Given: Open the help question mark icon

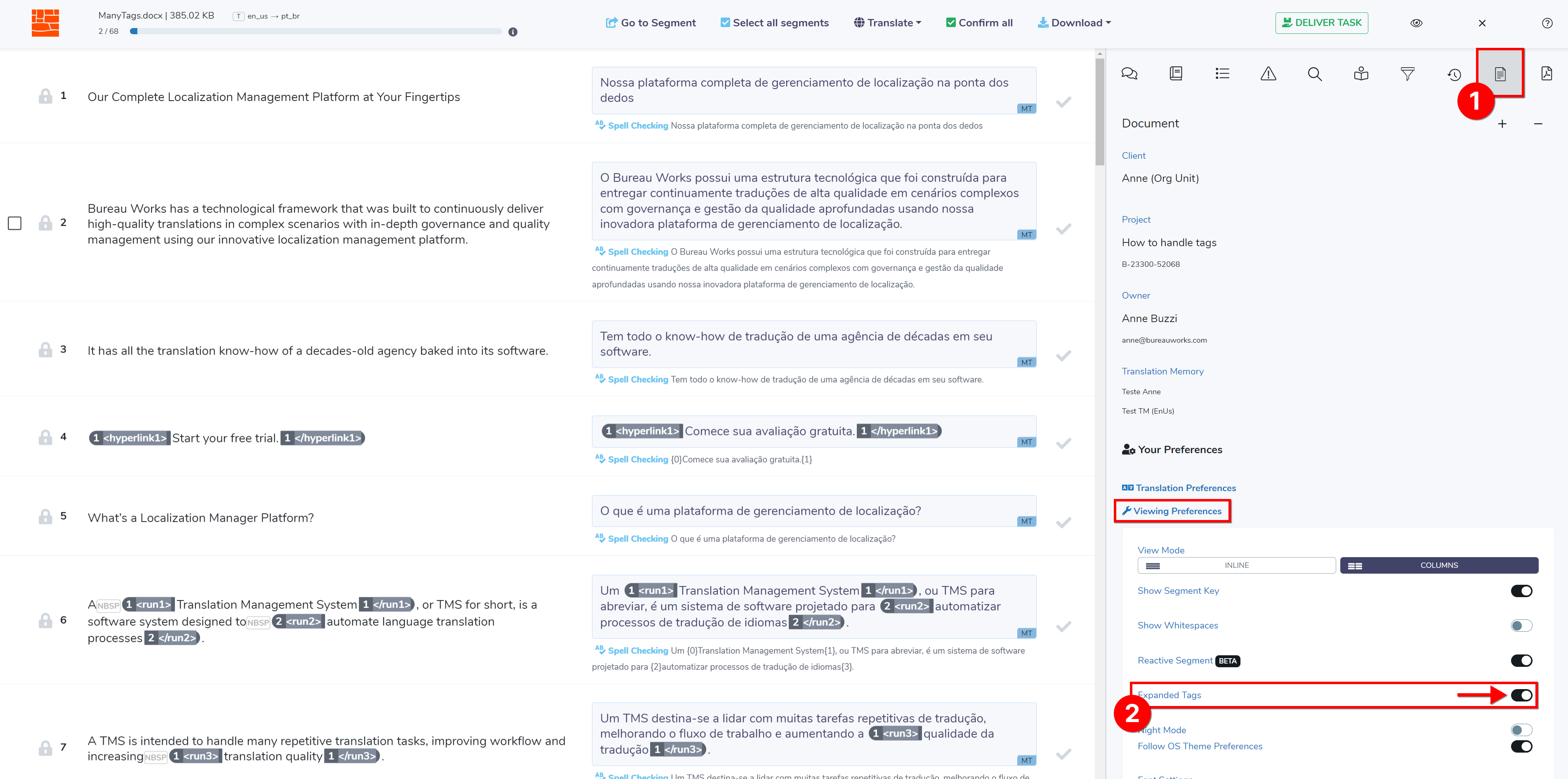Looking at the screenshot, I should 1547,23.
